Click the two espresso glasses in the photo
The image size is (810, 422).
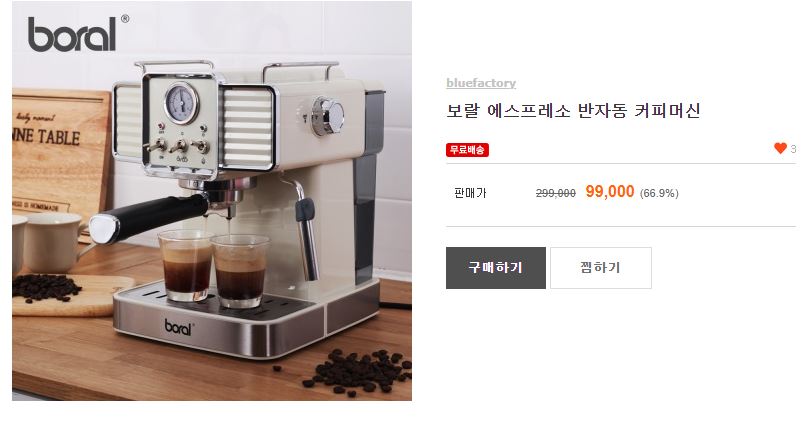(x=213, y=266)
